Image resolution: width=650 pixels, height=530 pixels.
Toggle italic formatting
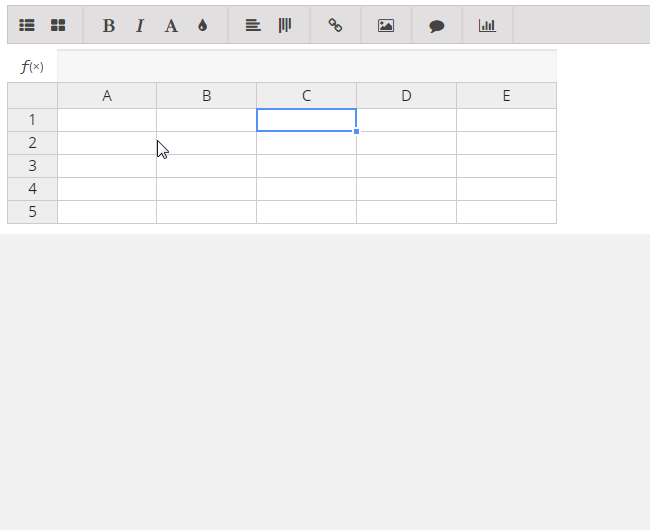[140, 26]
